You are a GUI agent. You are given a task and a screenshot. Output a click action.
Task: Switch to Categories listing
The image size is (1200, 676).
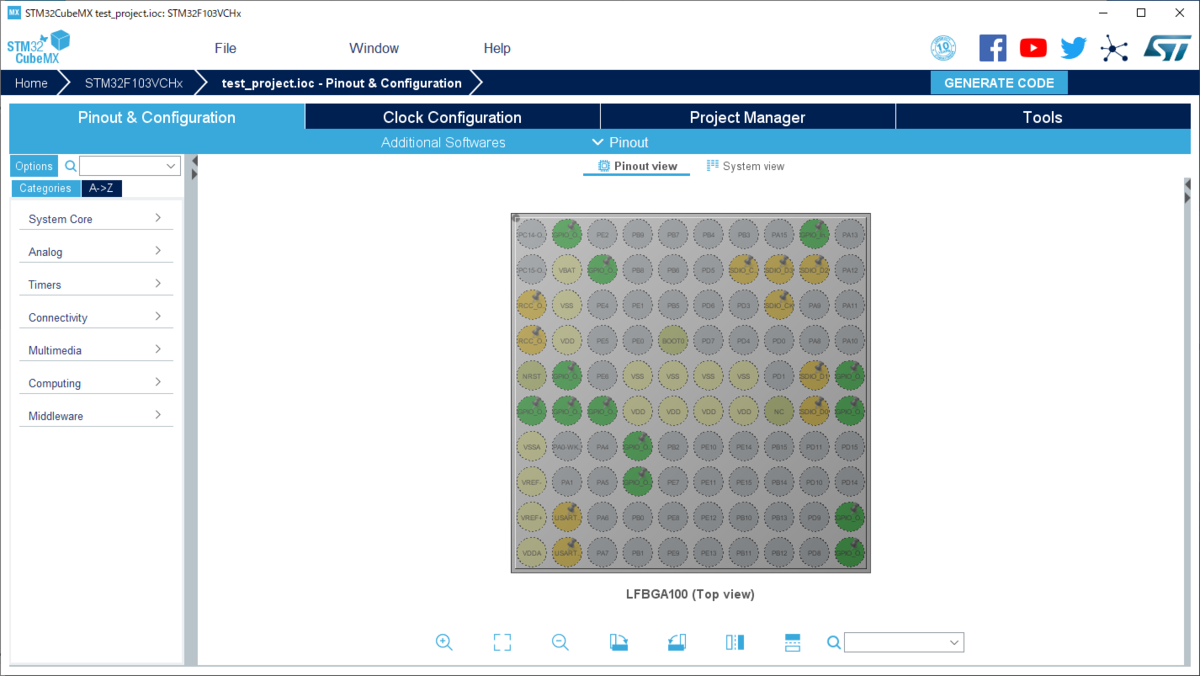(45, 188)
